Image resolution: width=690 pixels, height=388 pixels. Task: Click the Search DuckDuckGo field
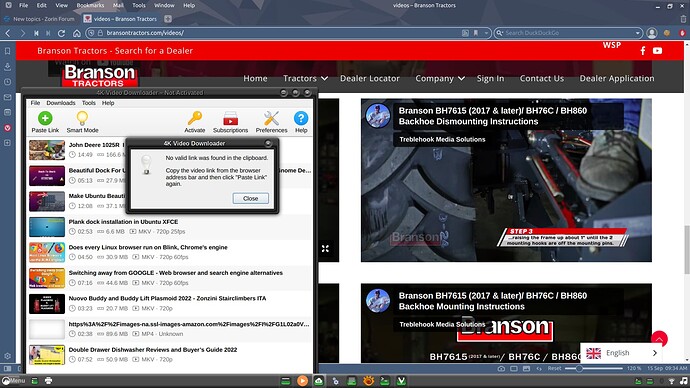click(568, 33)
